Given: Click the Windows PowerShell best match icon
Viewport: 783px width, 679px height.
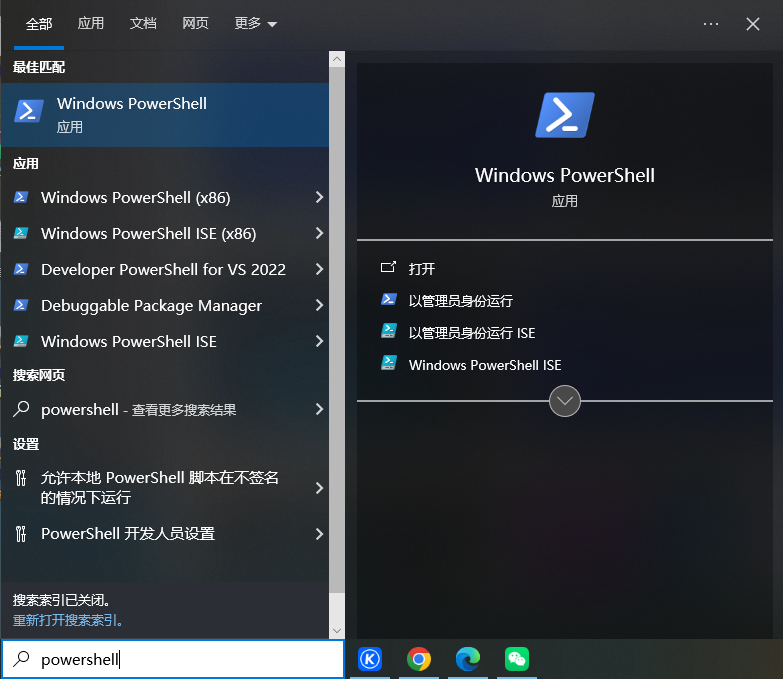Looking at the screenshot, I should [29, 112].
